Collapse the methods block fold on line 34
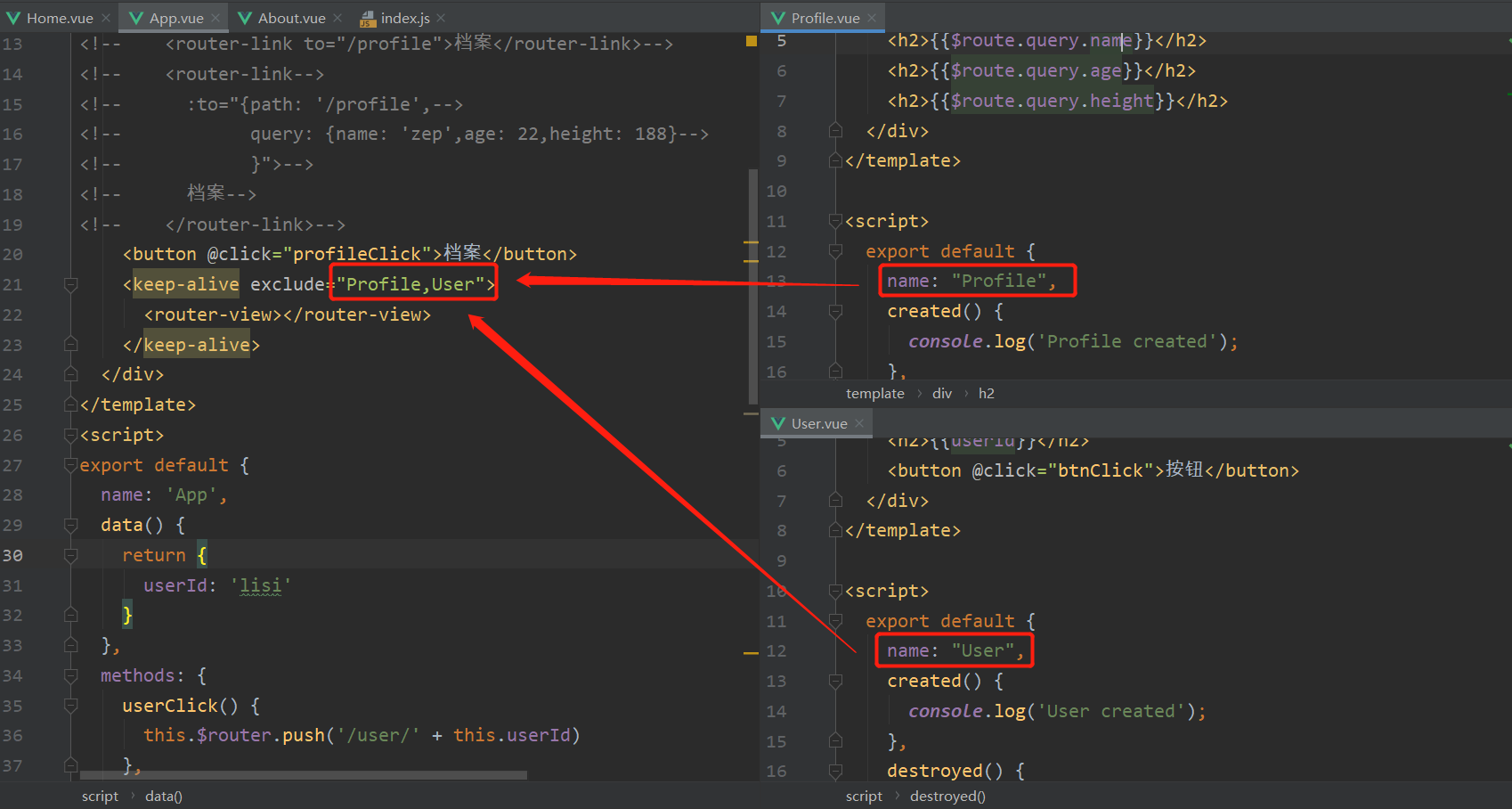Viewport: 1512px width, 809px height. 71,676
